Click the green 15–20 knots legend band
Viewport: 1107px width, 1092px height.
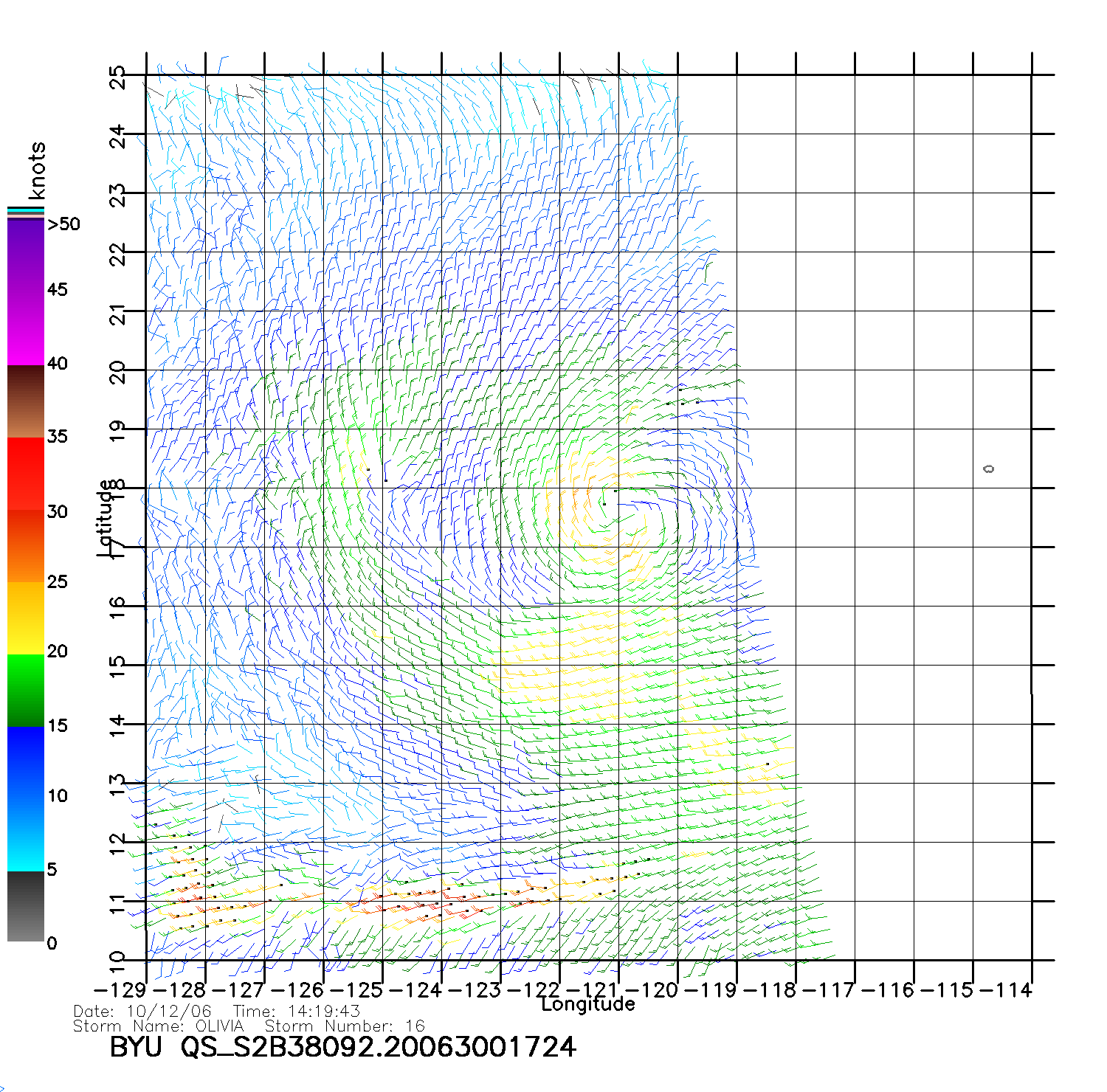click(26, 690)
